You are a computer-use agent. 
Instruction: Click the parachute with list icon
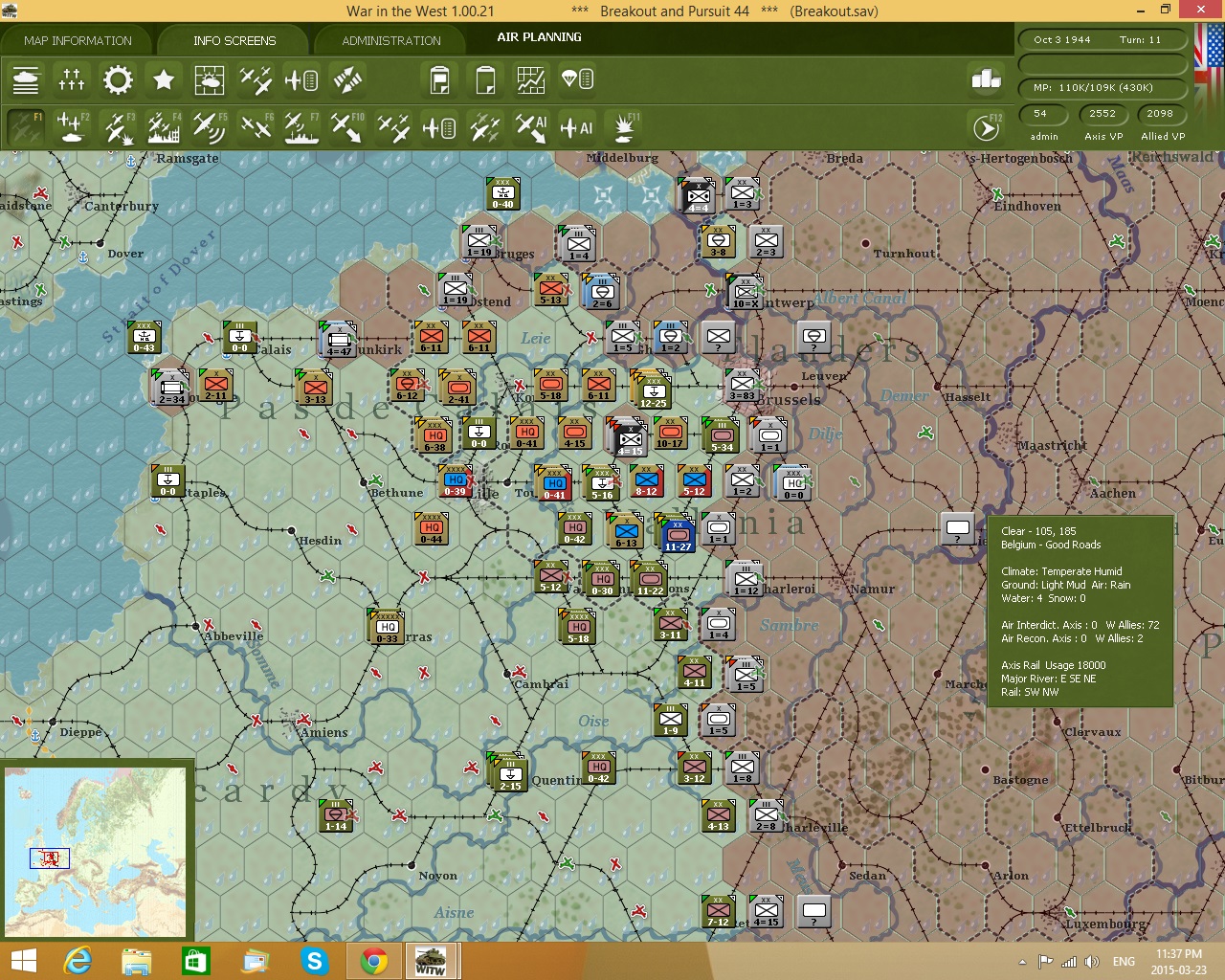pyautogui.click(x=577, y=80)
